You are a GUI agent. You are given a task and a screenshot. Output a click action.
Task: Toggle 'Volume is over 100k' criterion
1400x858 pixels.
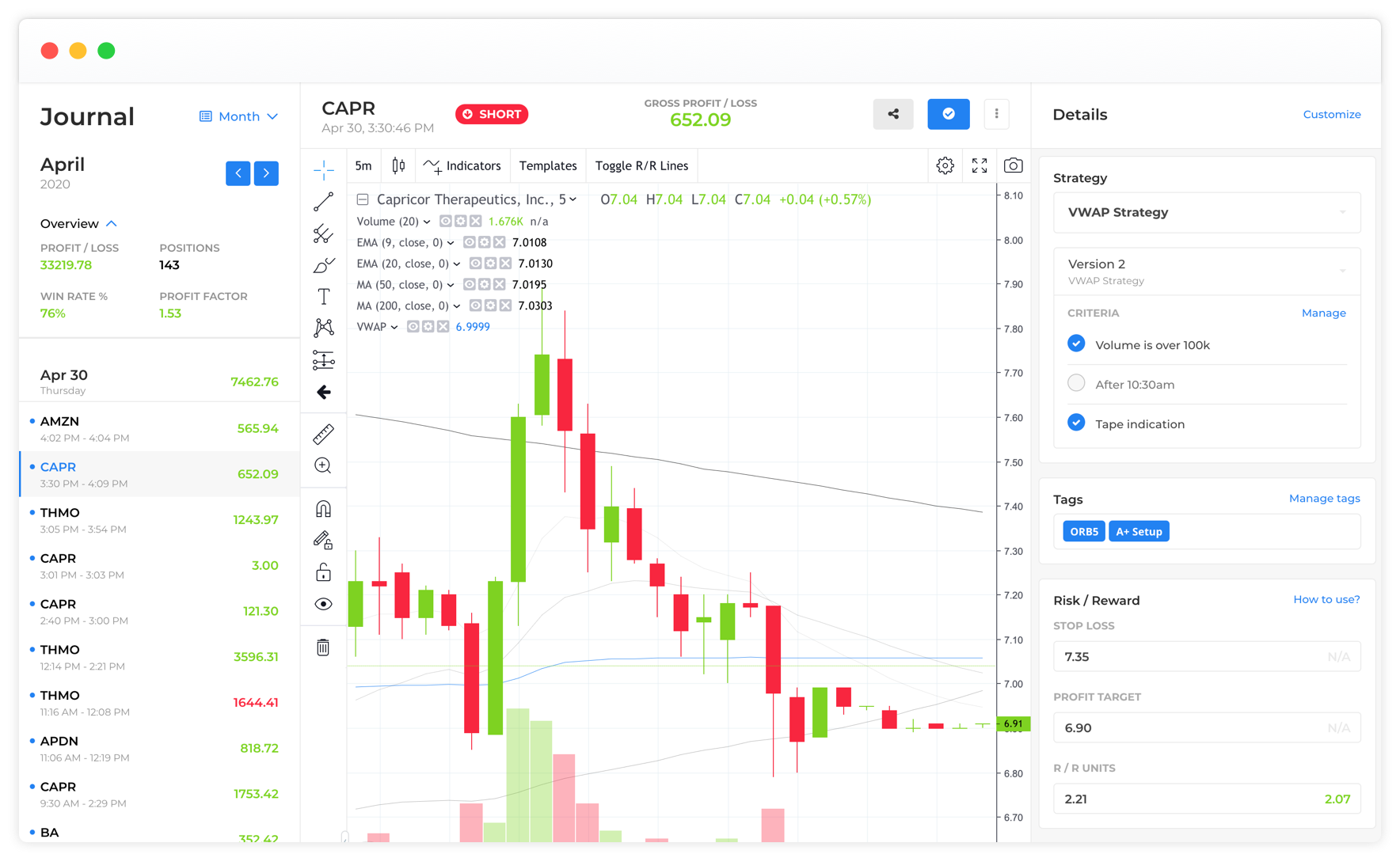click(1076, 344)
